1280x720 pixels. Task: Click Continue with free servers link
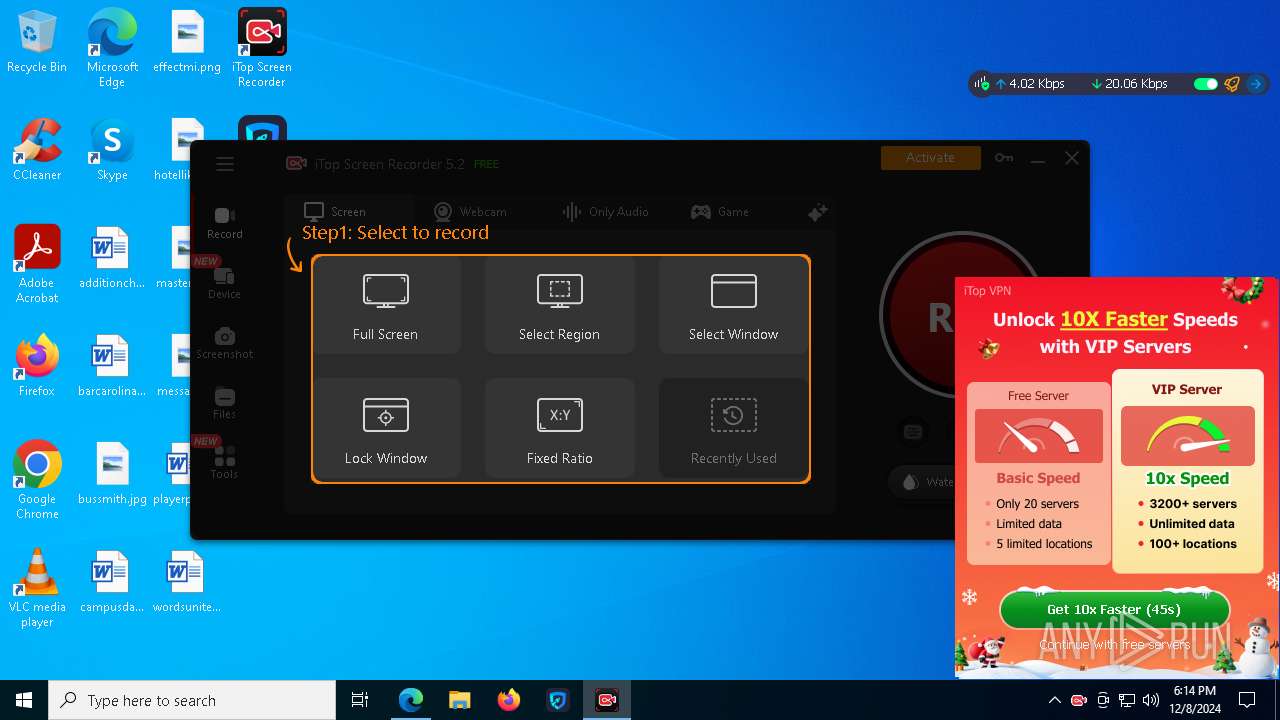pyautogui.click(x=1114, y=645)
